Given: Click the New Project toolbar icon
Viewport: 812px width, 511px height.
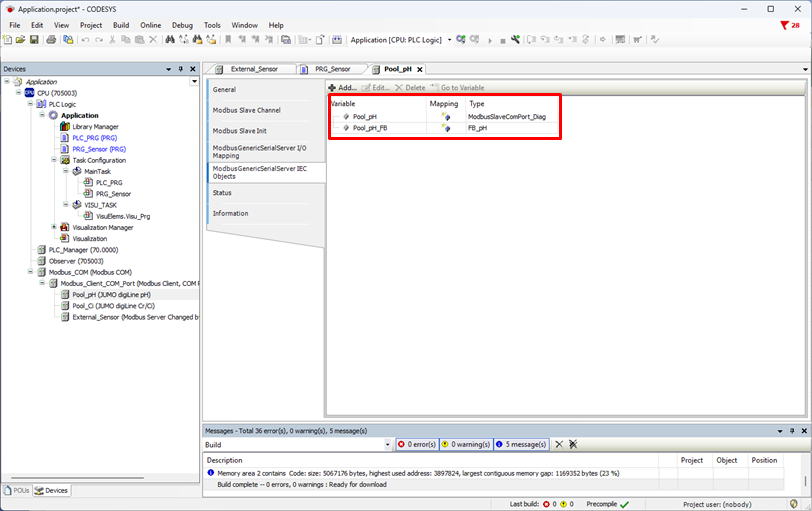Looking at the screenshot, I should [x=7, y=39].
